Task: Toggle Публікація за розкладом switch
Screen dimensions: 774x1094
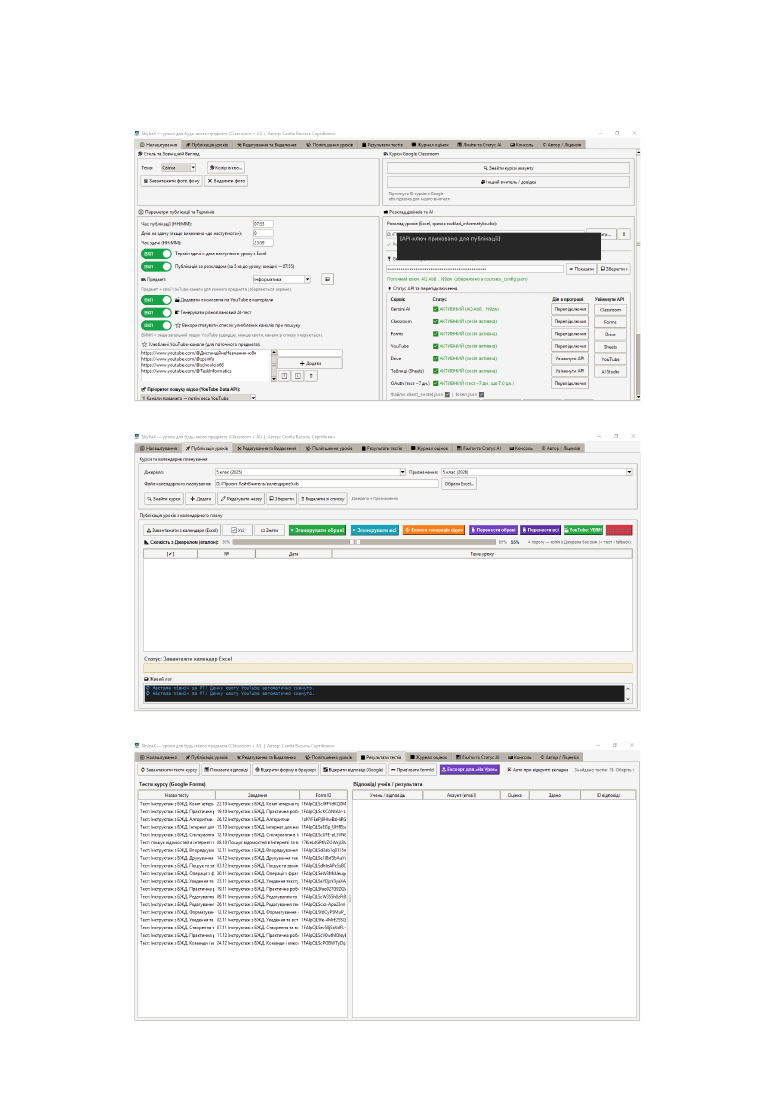Action: point(156,267)
